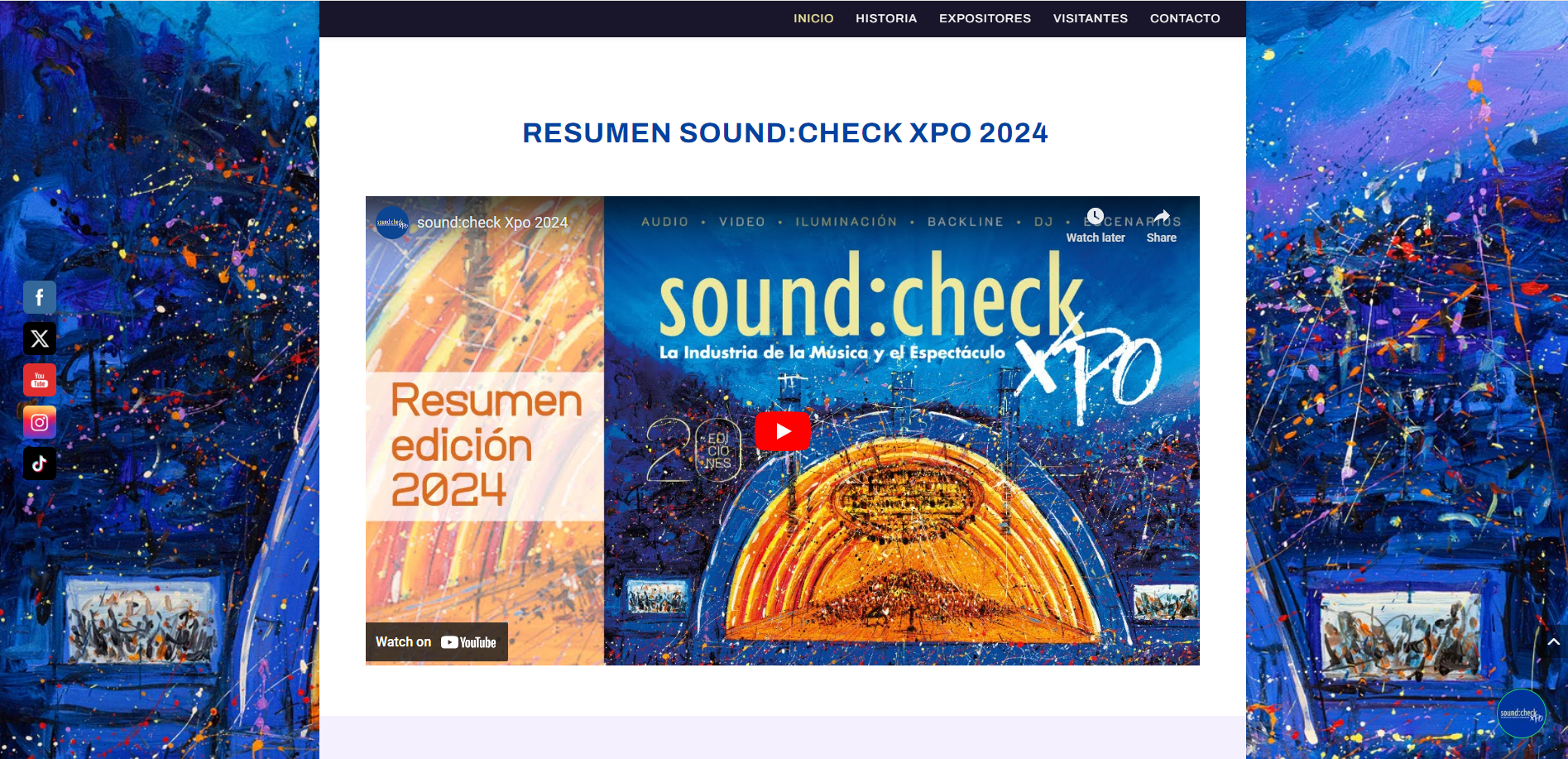Click the scroll-to-top chevron arrow
1568x759 pixels.
[x=1554, y=641]
